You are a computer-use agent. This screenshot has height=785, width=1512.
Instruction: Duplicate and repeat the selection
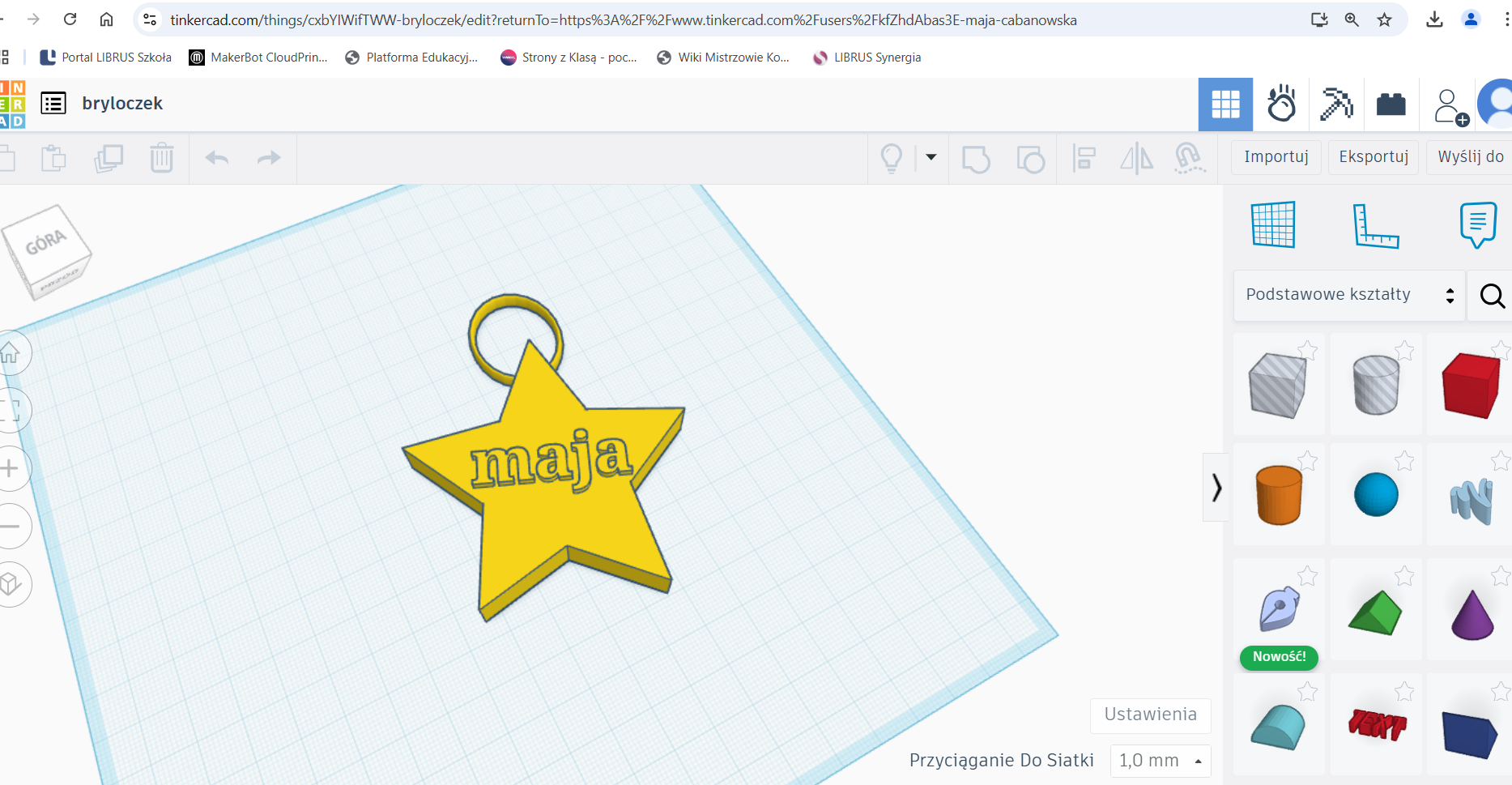tap(109, 158)
